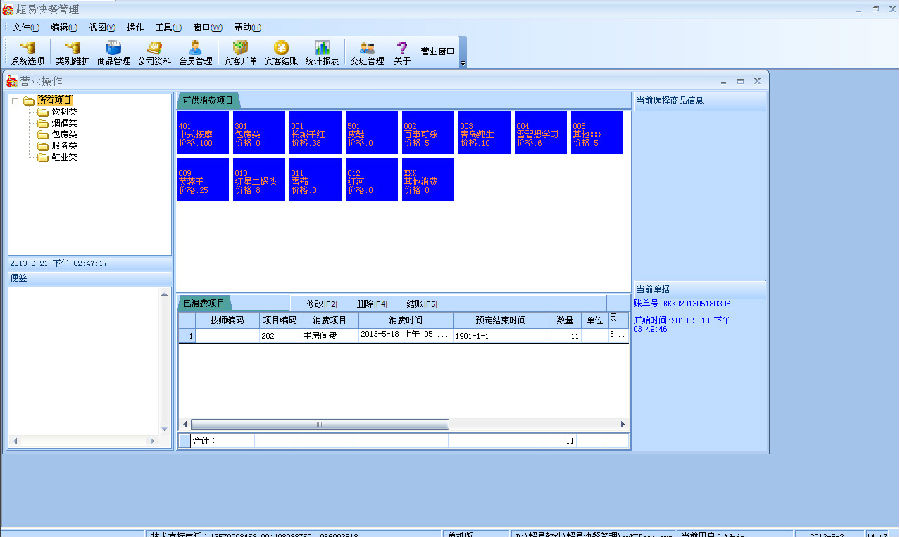899x537 pixels.
Task: Click 营业窗口 in the toolbar
Action: tap(437, 50)
